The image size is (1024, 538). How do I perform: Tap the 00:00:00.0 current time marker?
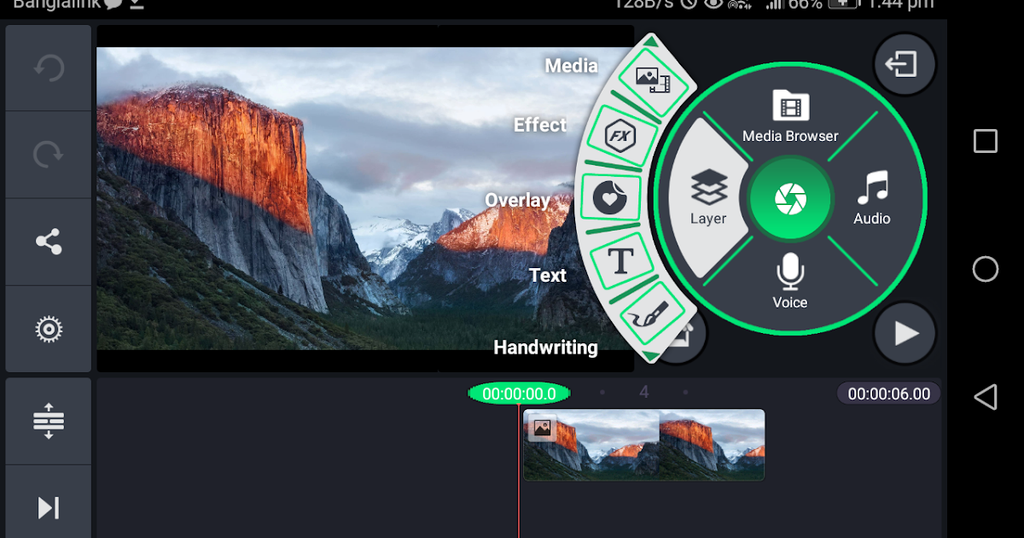(x=519, y=394)
